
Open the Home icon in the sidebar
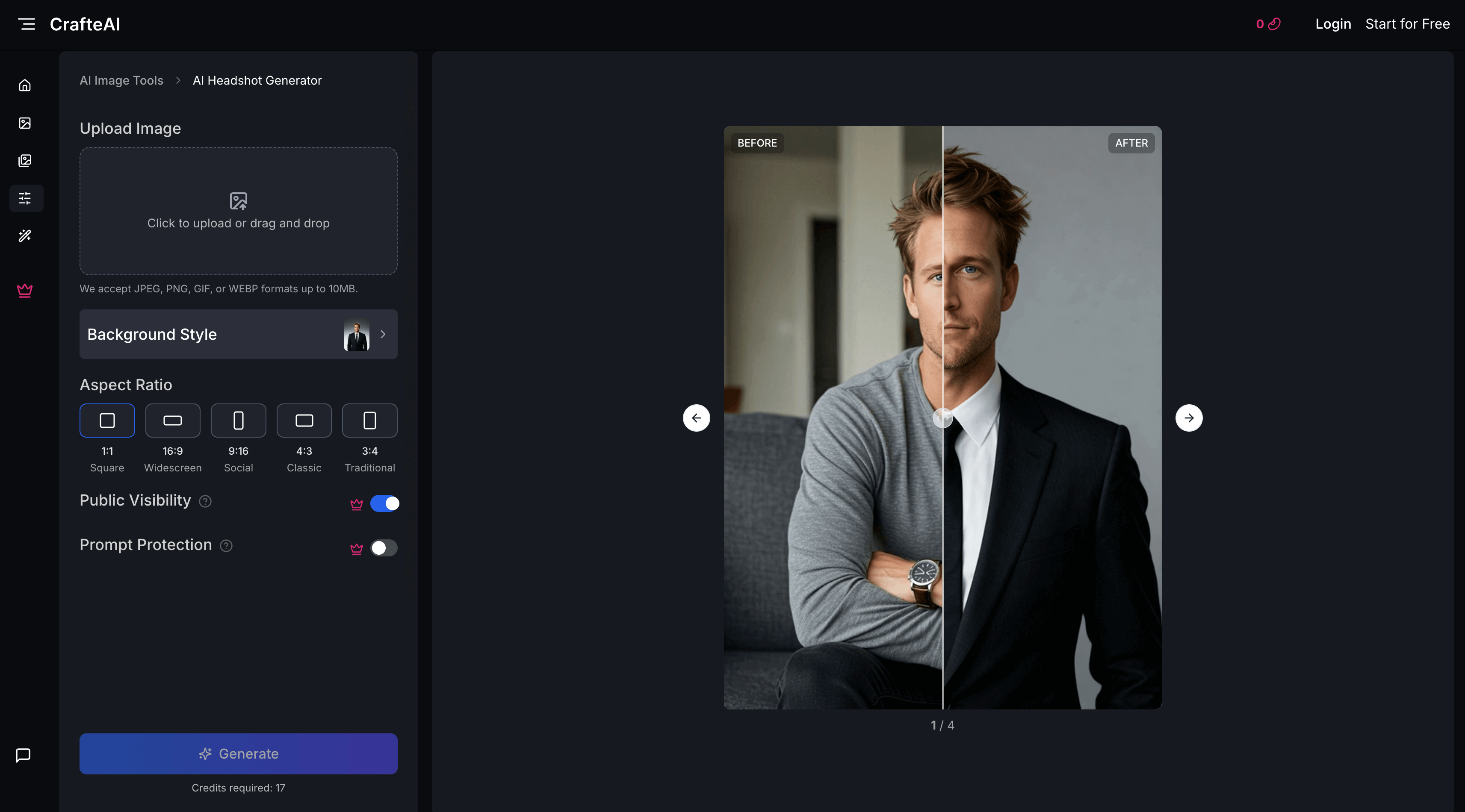pos(25,85)
